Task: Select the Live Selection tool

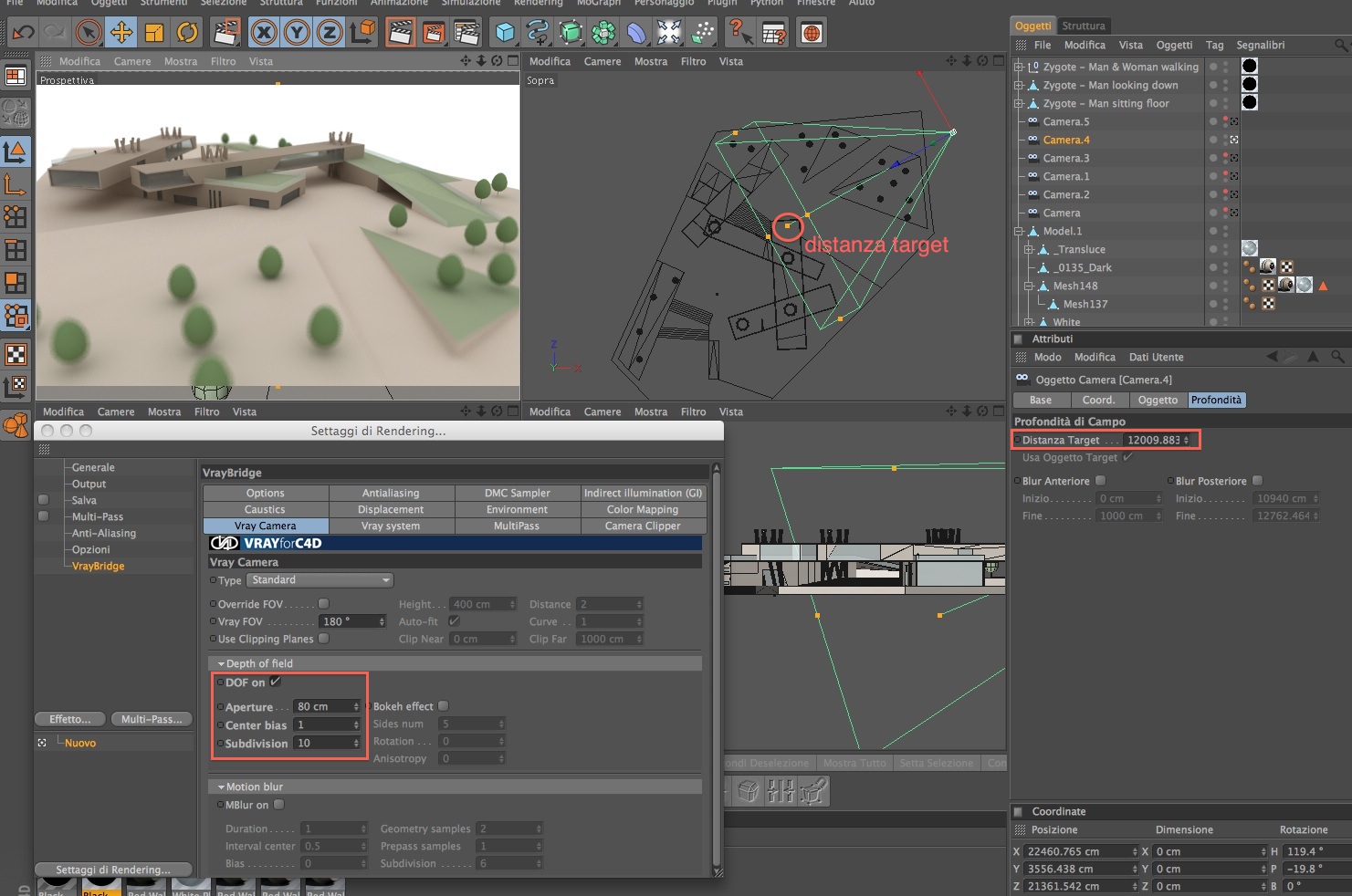Action: (88, 33)
